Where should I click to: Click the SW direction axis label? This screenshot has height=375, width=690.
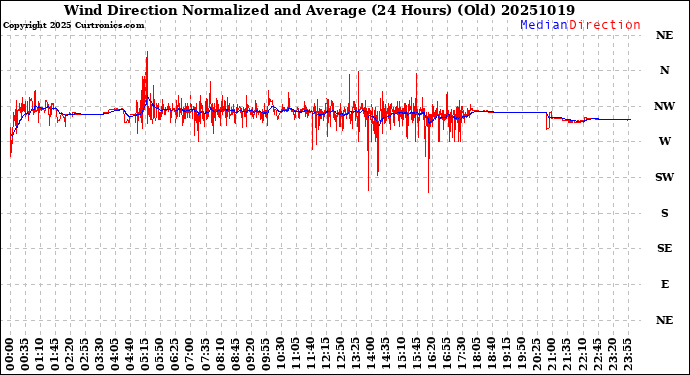point(664,177)
